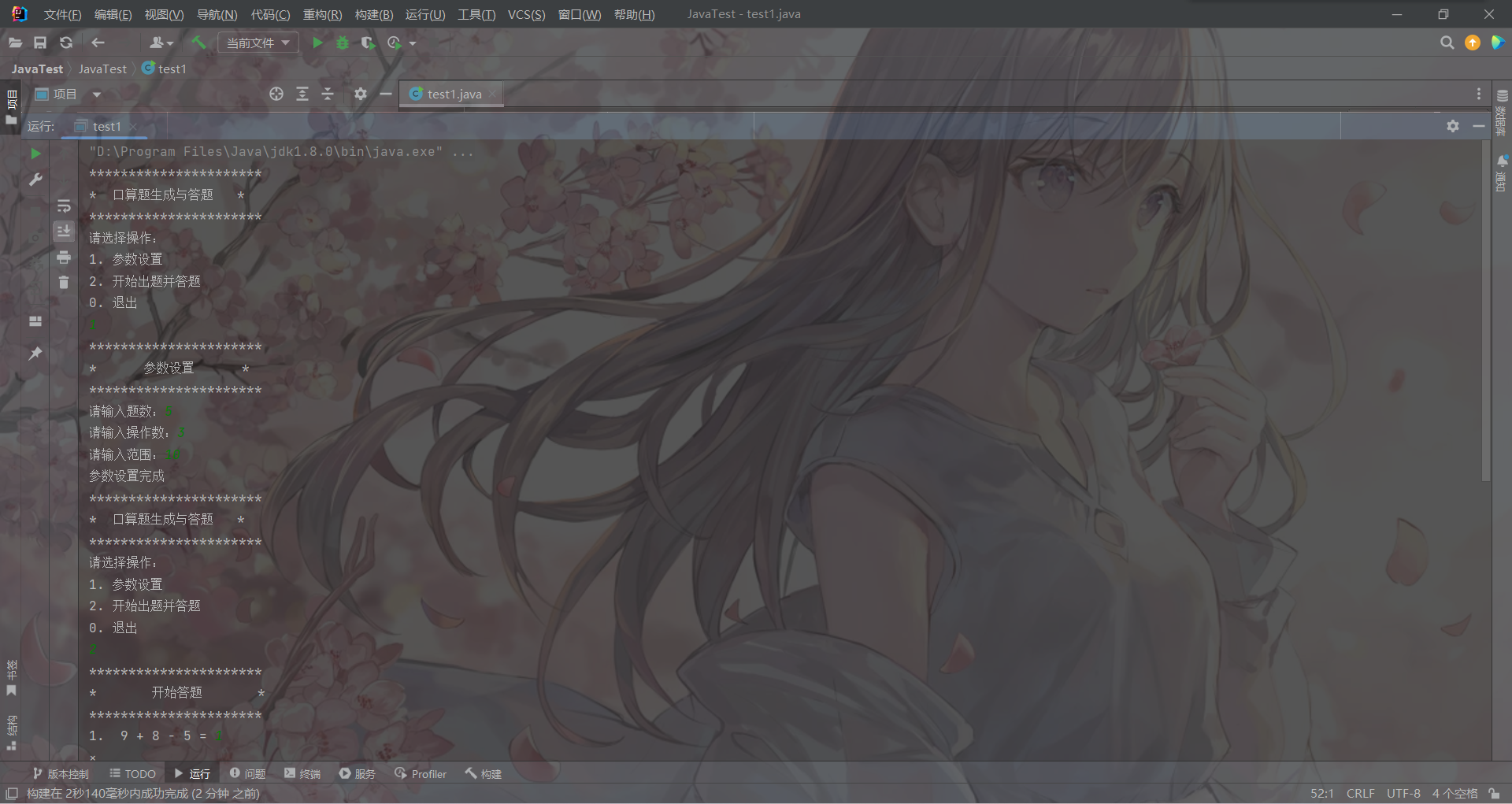Image resolution: width=1512 pixels, height=804 pixels.
Task: Toggle the Bookmarks (书签) tool window strip
Action: coord(11,678)
